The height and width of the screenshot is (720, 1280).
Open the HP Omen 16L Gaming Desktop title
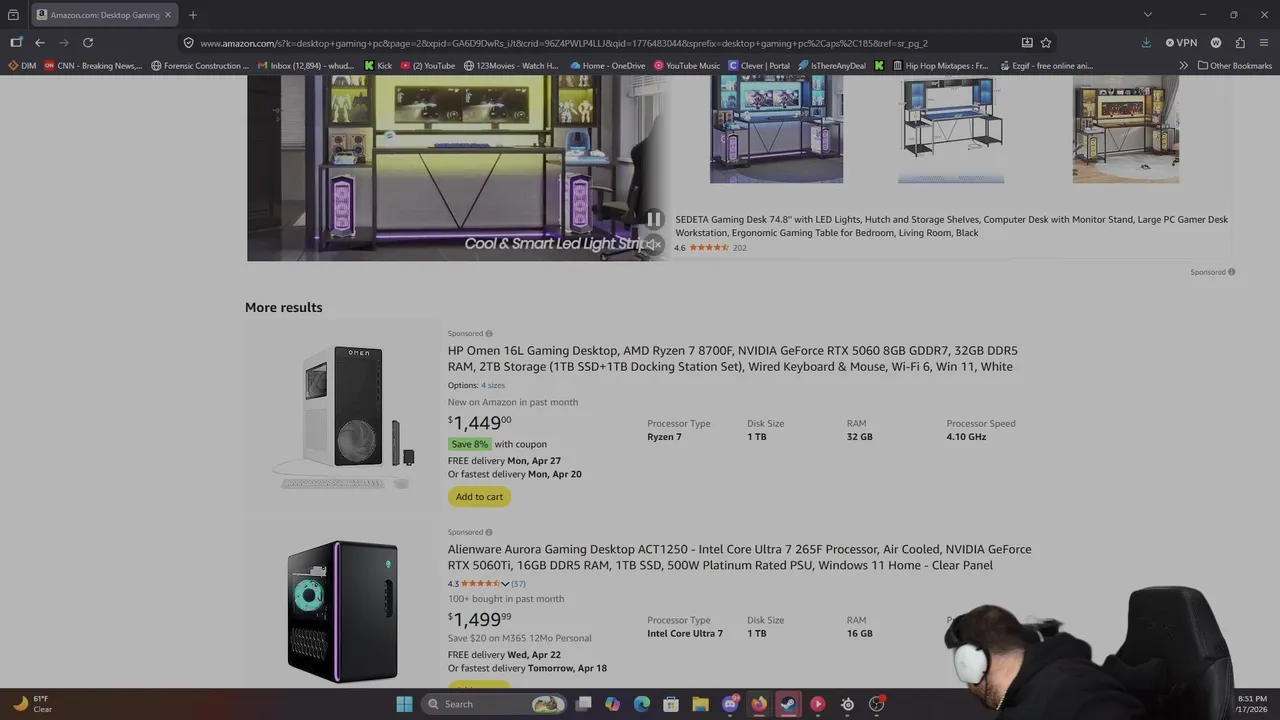coord(732,359)
